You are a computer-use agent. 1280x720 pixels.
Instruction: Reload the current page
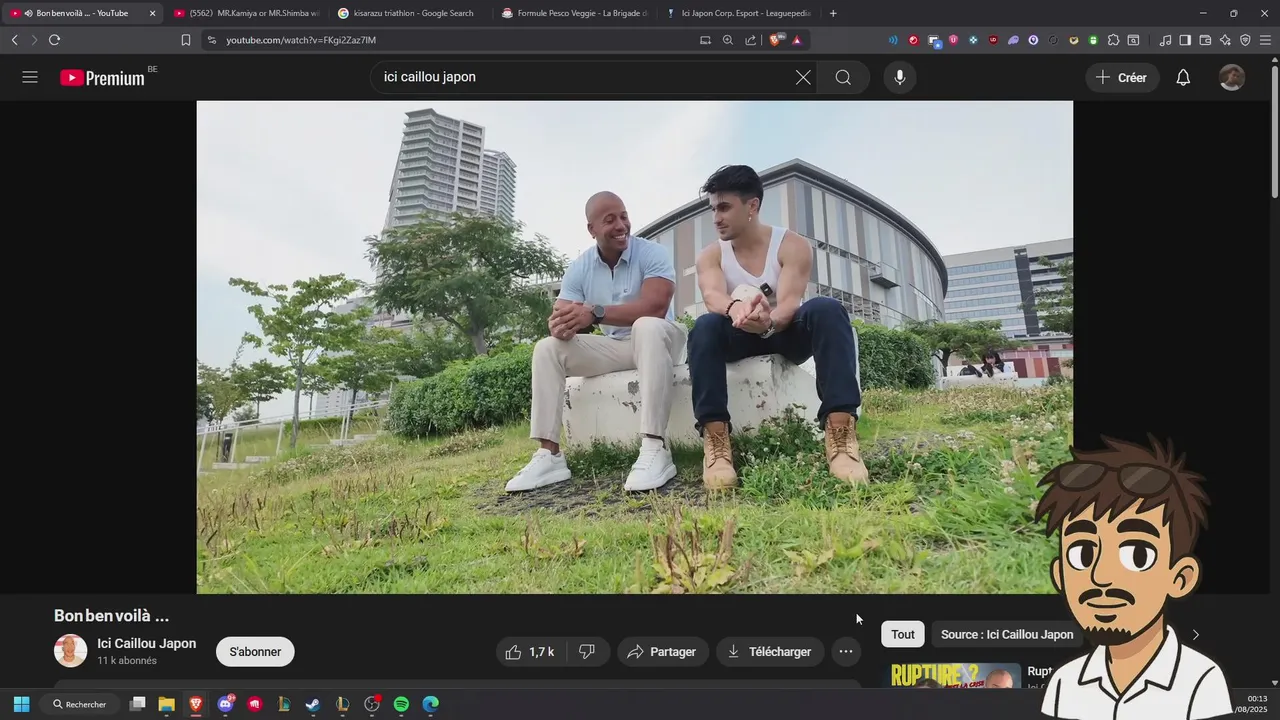click(x=54, y=40)
